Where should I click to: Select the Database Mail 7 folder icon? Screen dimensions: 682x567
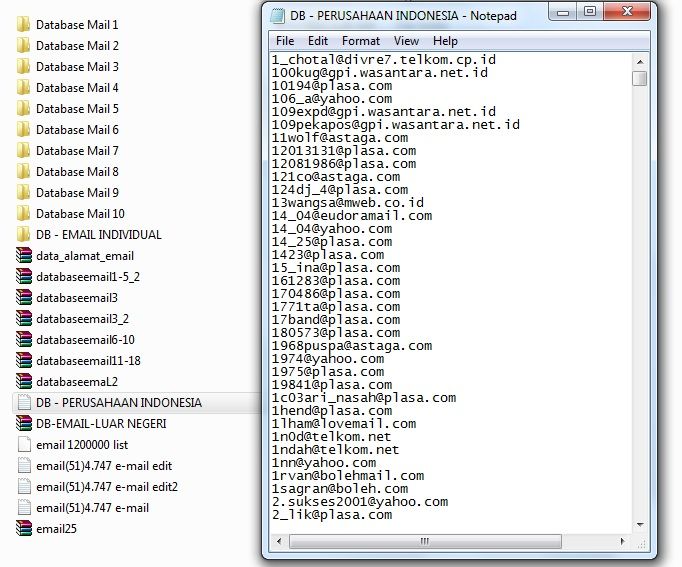click(x=24, y=150)
